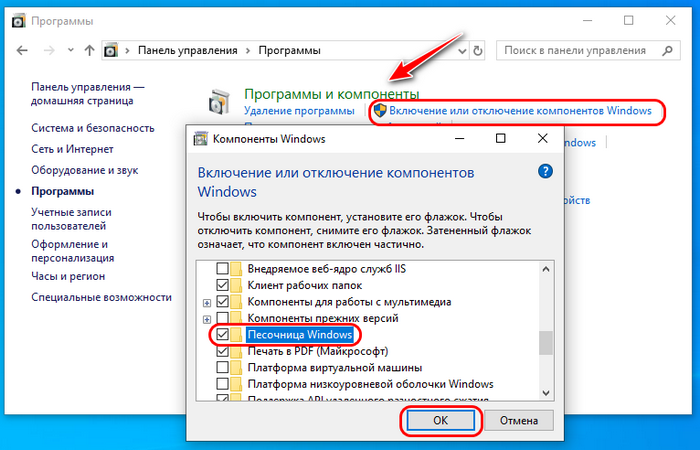Uncheck 'Компоненты для работы с мультимедиа' checkbox
Viewport: 700px width, 450px height.
222,302
